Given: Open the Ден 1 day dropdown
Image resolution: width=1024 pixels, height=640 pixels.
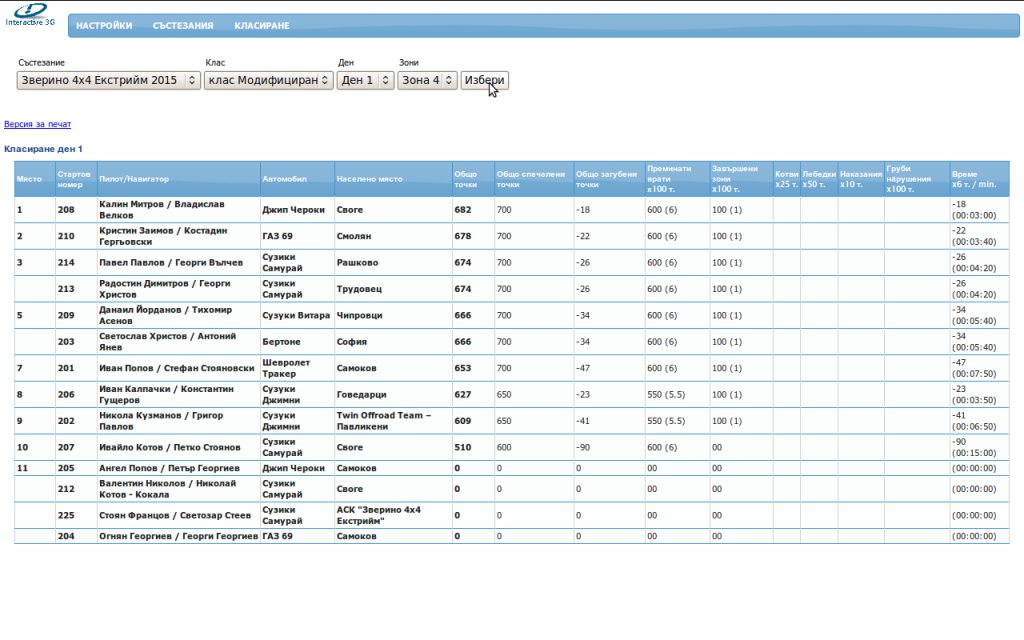Looking at the screenshot, I should [x=365, y=80].
